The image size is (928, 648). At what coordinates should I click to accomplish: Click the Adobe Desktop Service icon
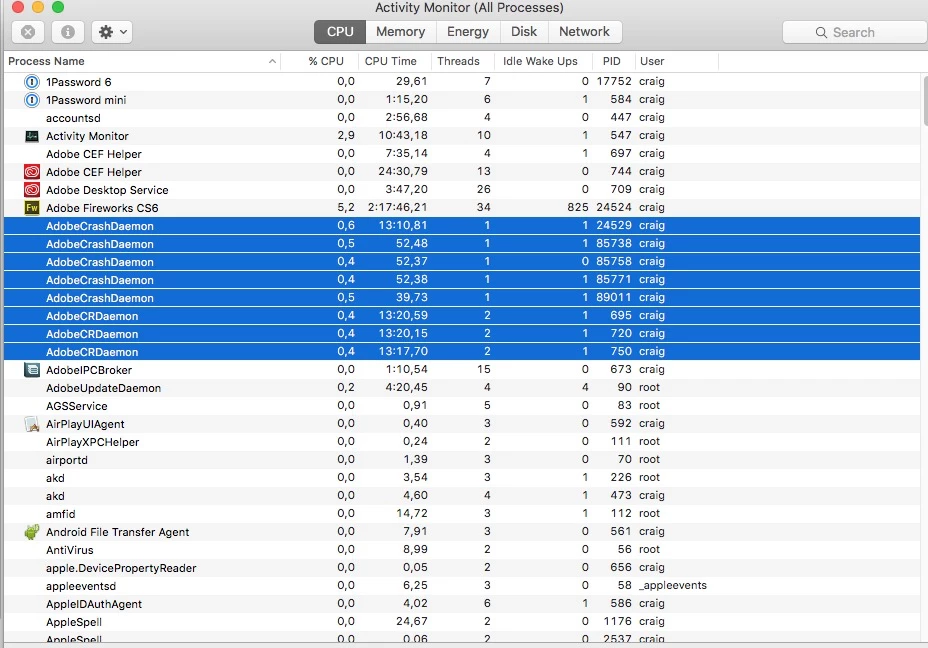(x=32, y=190)
